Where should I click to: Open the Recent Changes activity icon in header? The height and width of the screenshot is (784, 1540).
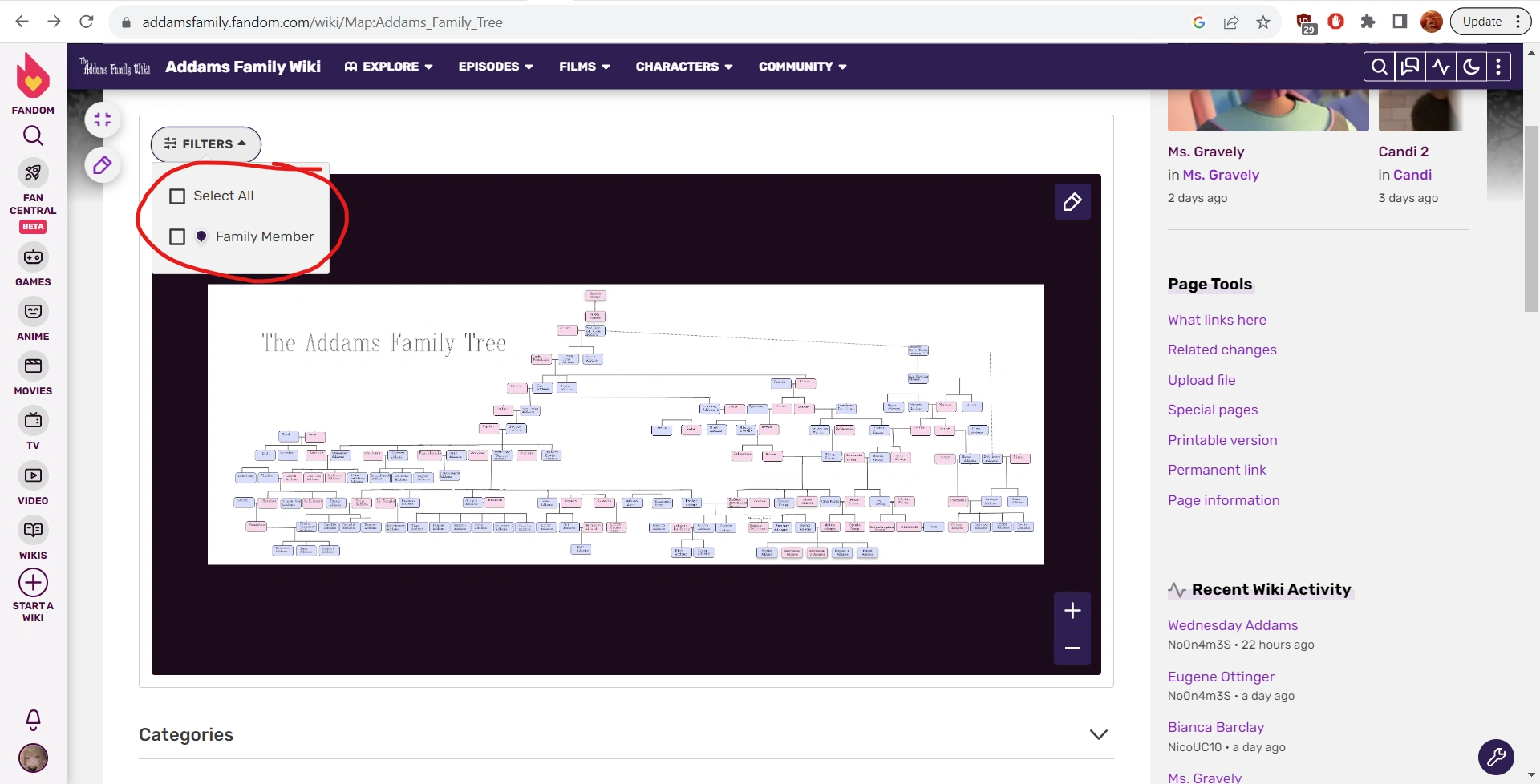click(x=1441, y=67)
